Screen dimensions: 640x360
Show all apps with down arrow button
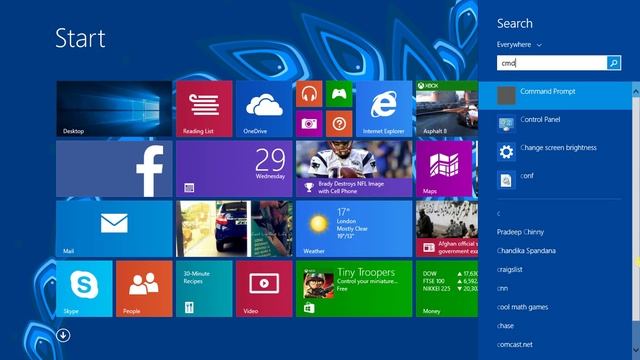63,335
